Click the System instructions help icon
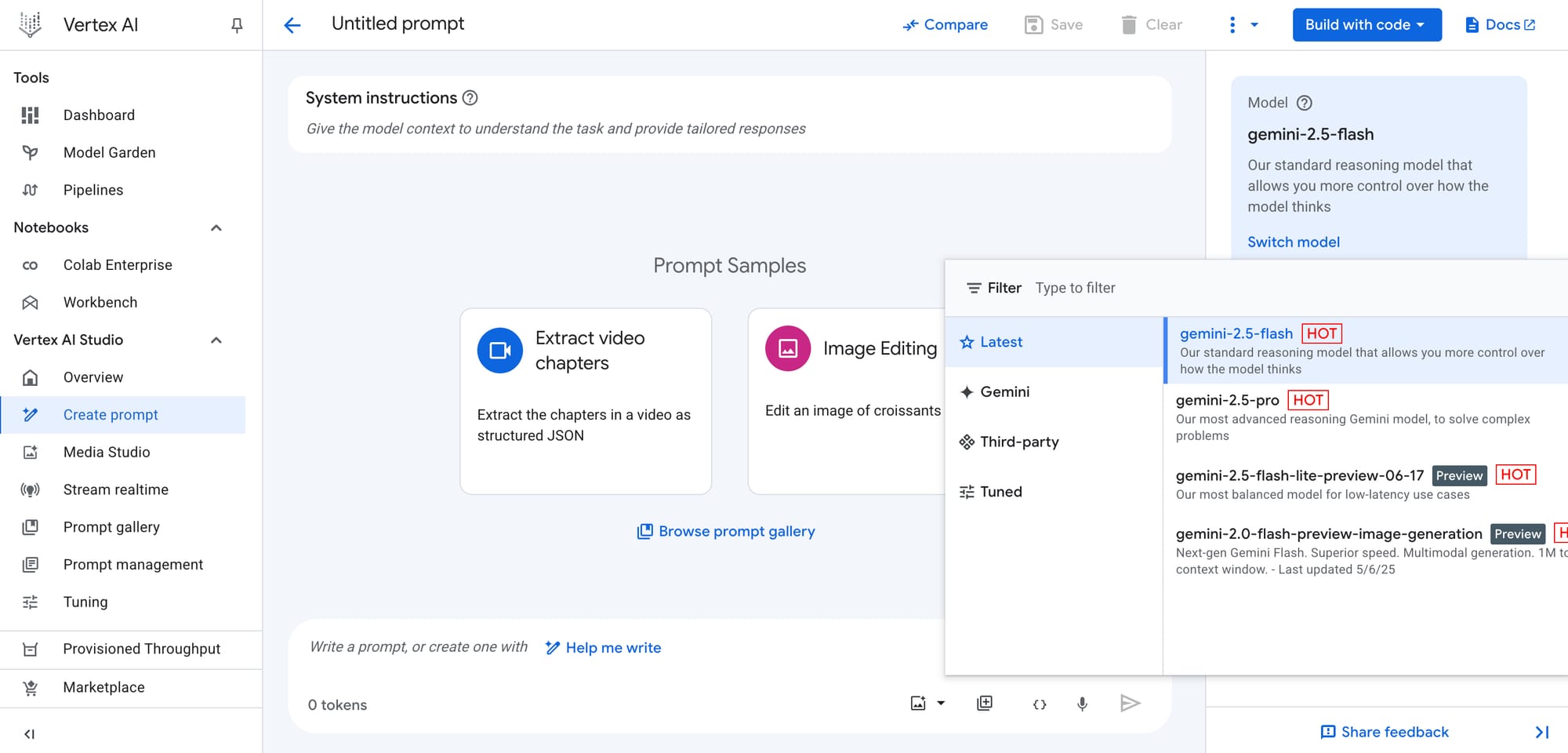Viewport: 1568px width, 753px height. tap(470, 98)
